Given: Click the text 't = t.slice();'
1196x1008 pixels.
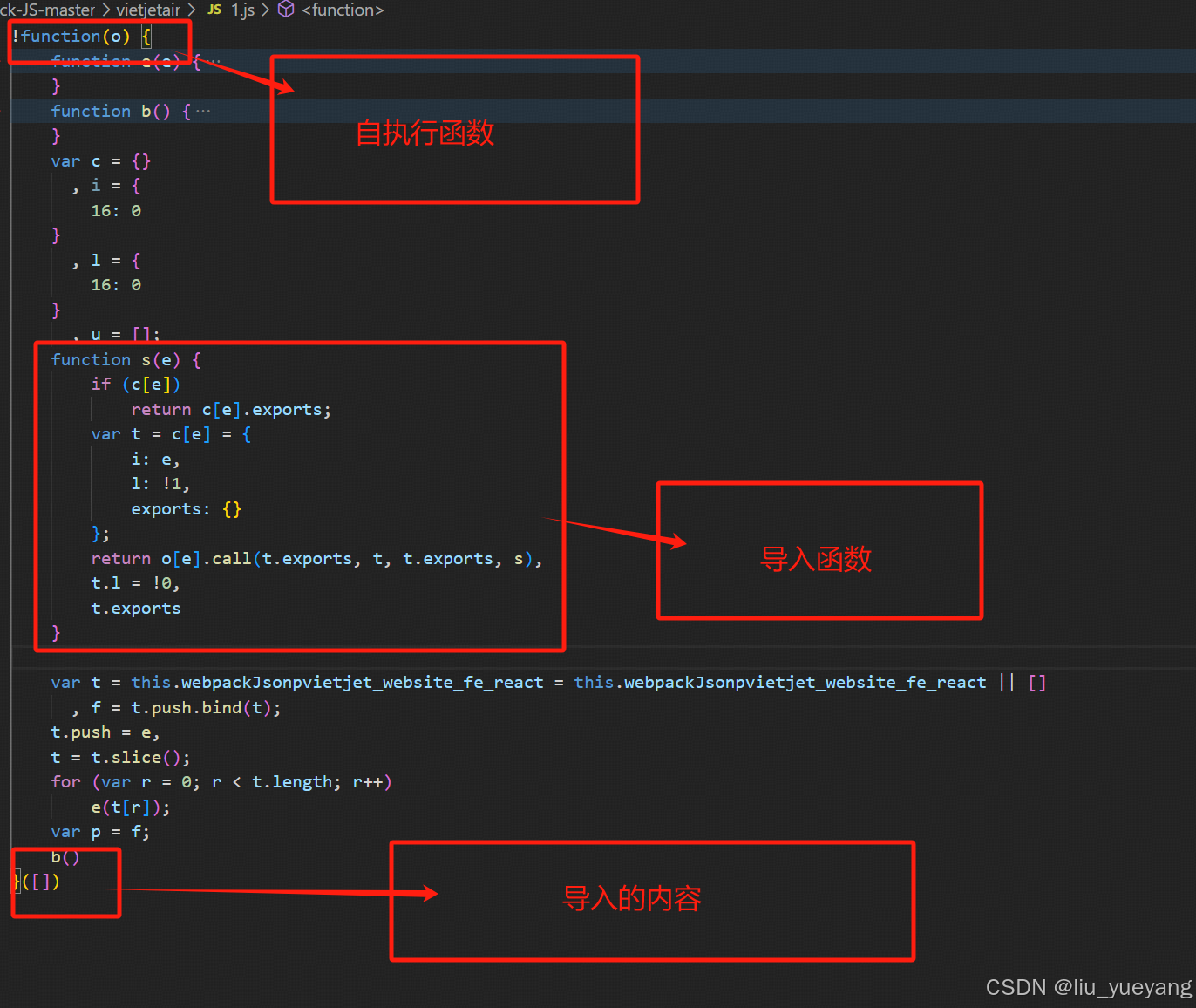Looking at the screenshot, I should (x=120, y=757).
